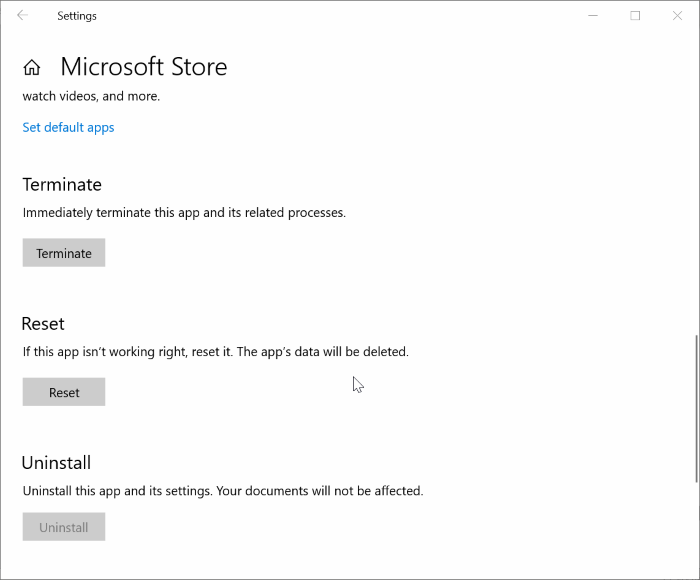Open Settings home via house icon
This screenshot has width=700, height=580.
(32, 67)
